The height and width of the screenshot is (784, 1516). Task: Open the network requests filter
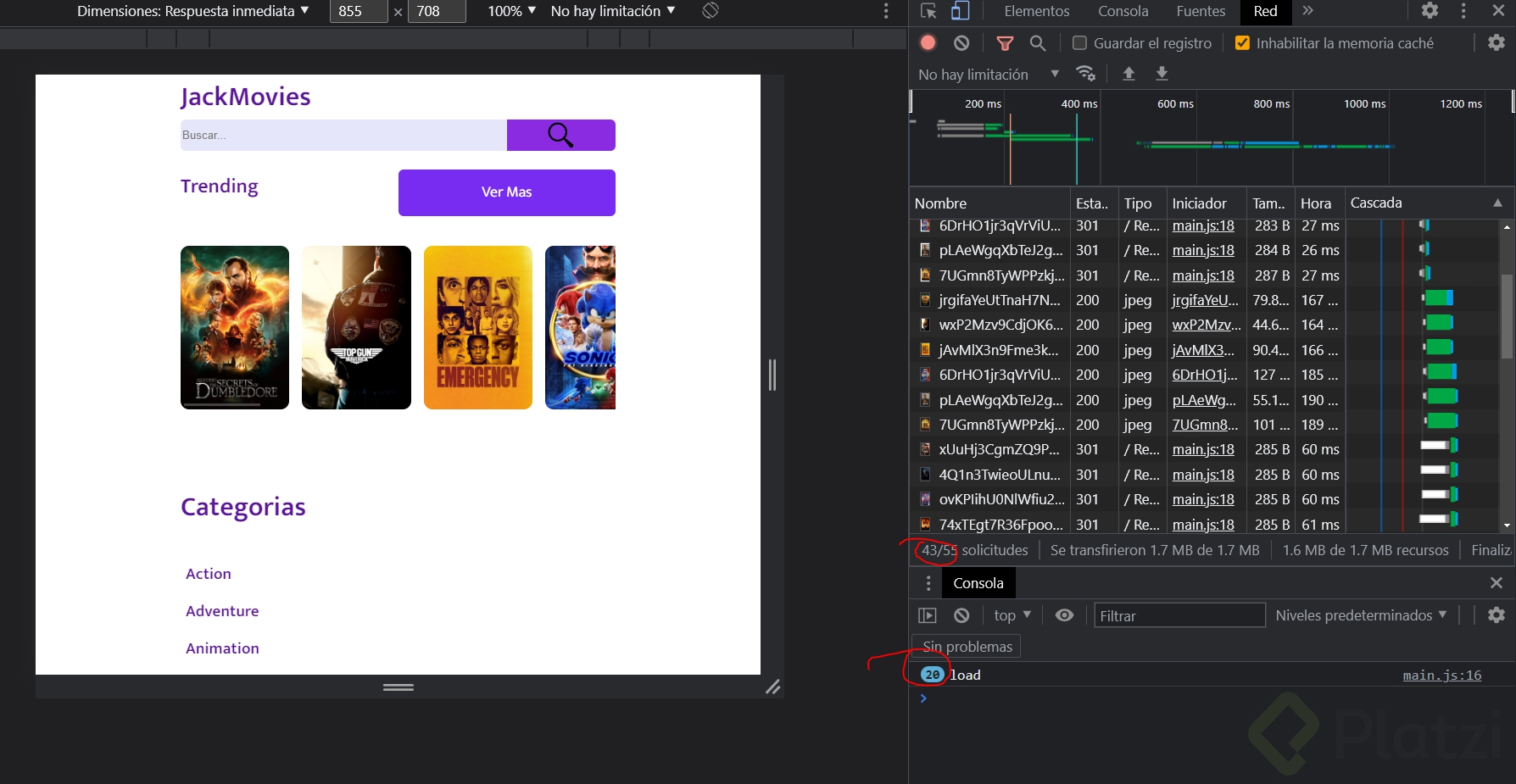coord(1005,42)
